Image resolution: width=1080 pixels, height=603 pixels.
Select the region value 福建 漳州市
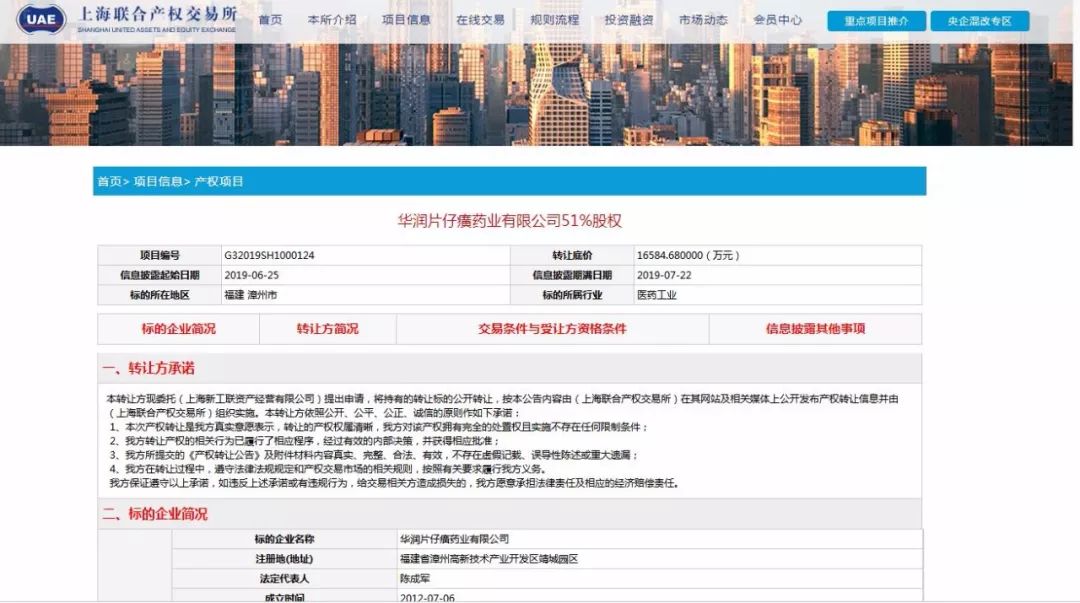[x=250, y=295]
